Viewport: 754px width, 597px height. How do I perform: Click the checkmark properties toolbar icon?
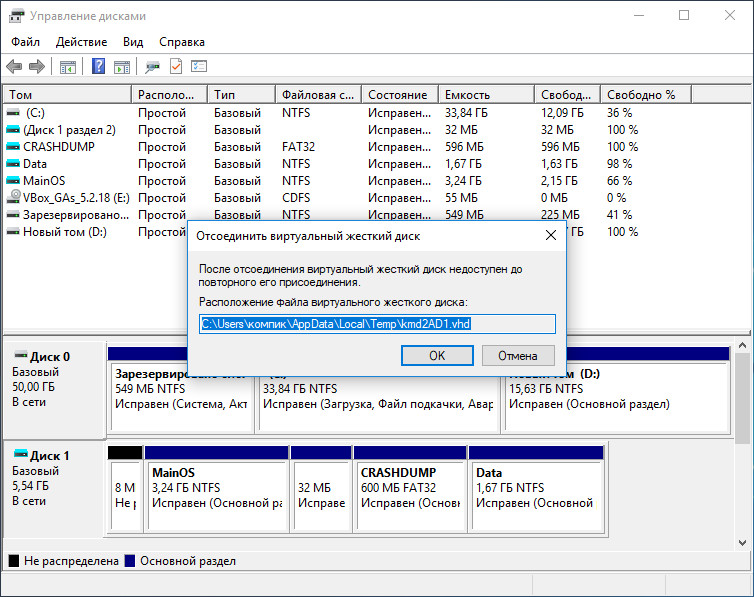pyautogui.click(x=176, y=67)
